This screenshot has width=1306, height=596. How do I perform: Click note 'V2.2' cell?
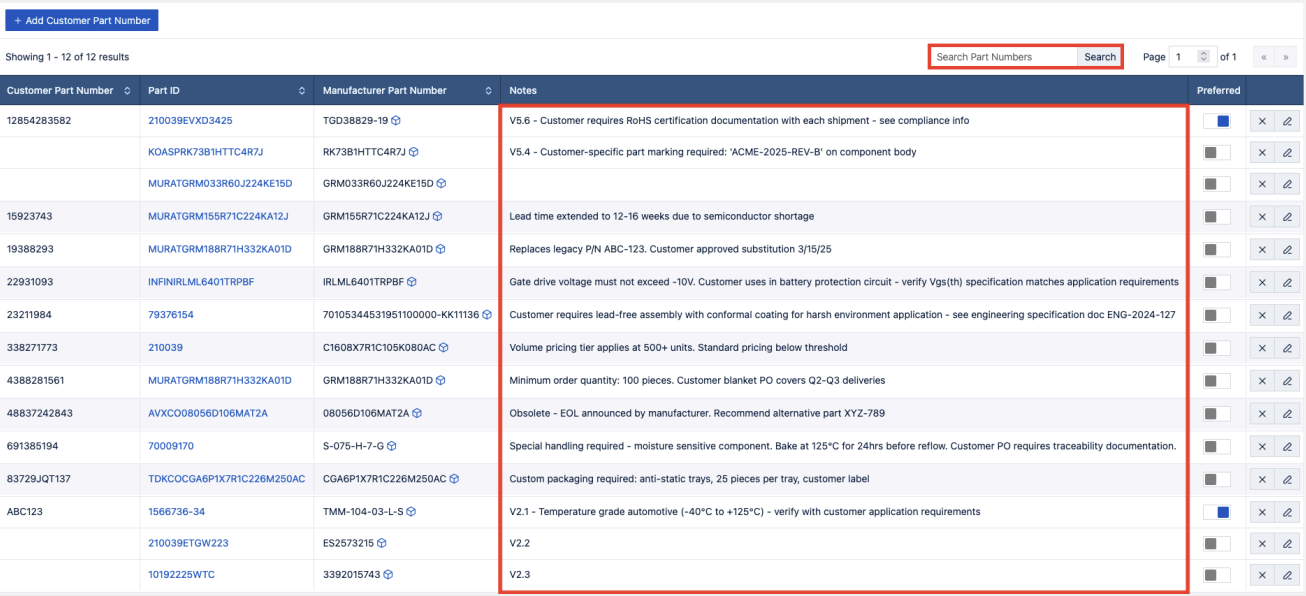click(x=843, y=544)
